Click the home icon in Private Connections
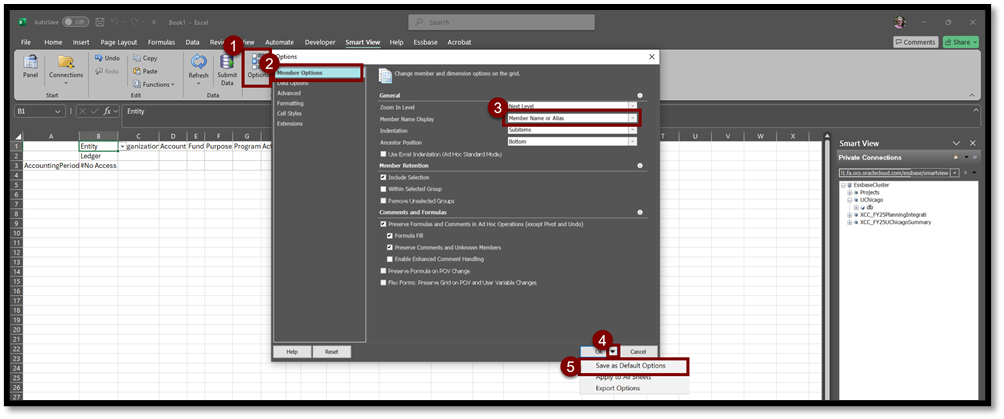Screen dimensions: 1004x419 tap(956, 158)
